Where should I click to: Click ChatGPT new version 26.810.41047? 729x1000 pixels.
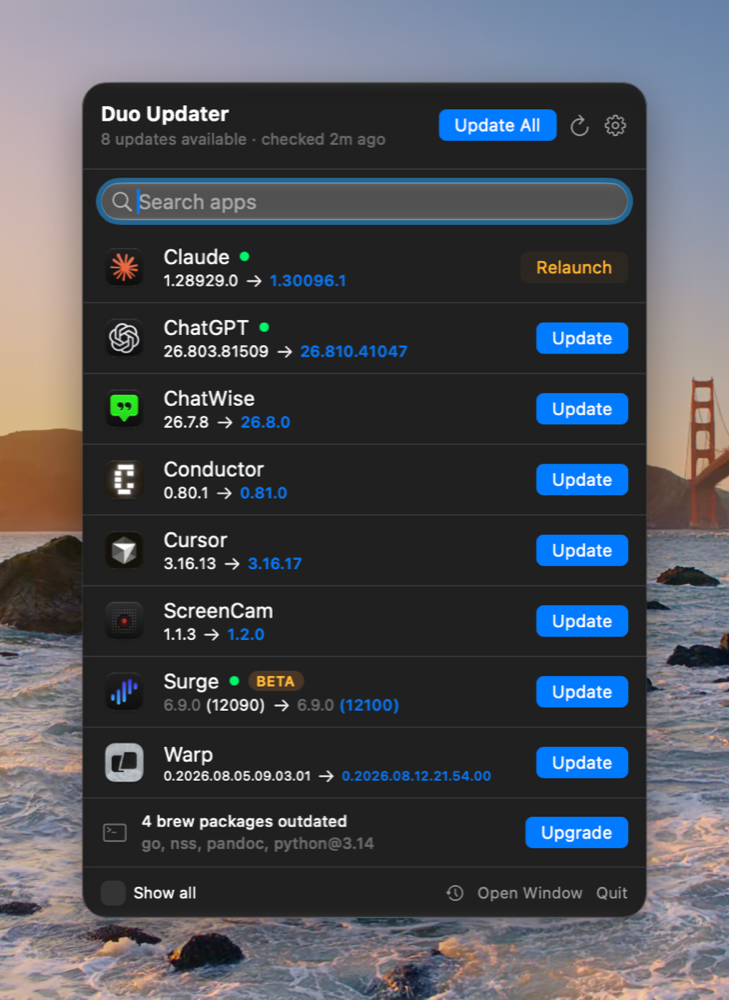[x=354, y=351]
